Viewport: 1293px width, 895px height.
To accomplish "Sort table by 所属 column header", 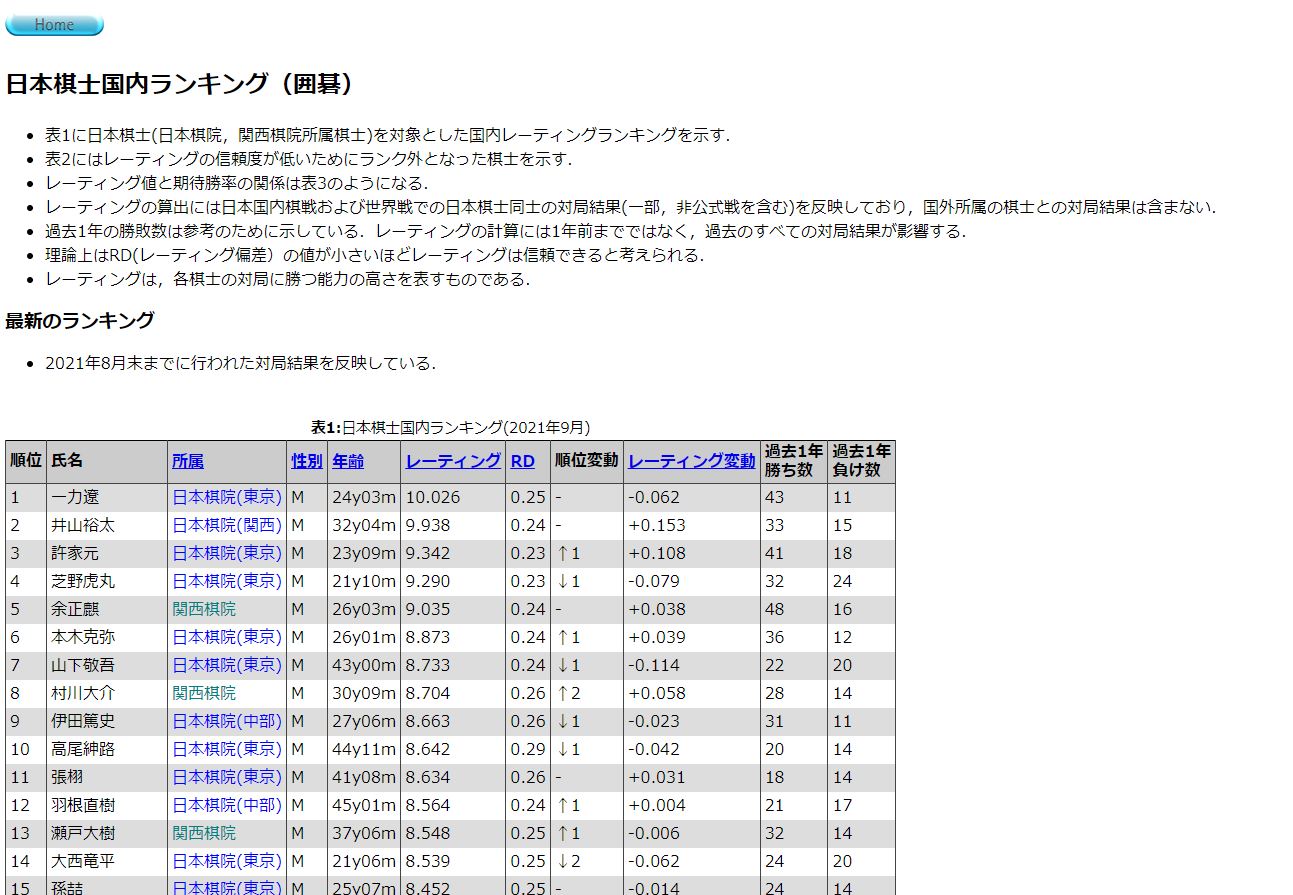I will [187, 461].
